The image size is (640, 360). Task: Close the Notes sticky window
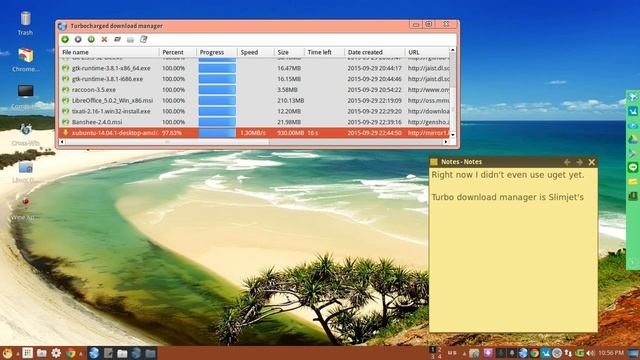click(x=591, y=162)
